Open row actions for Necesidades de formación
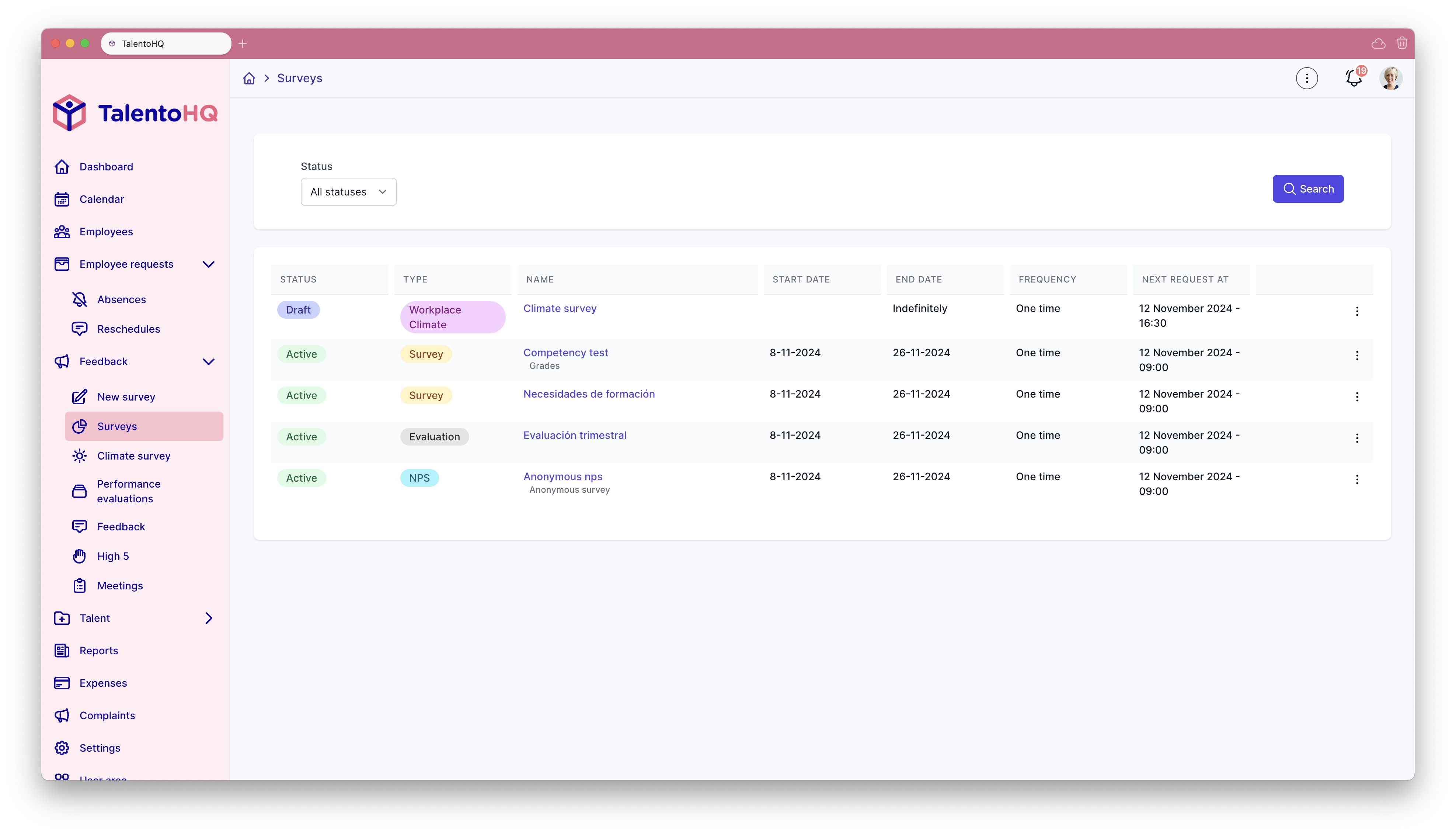This screenshot has height=835, width=1456. pos(1357,397)
